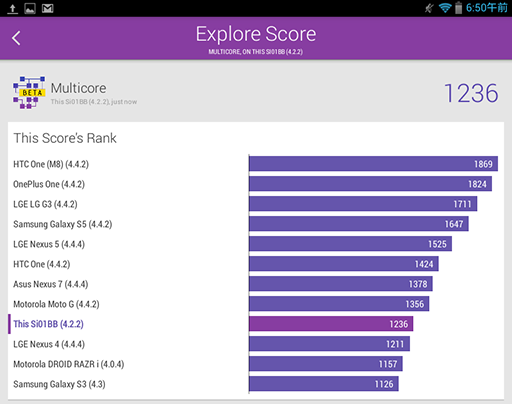
Task: Tap 'This Score's Rank' heading
Action: 65,138
